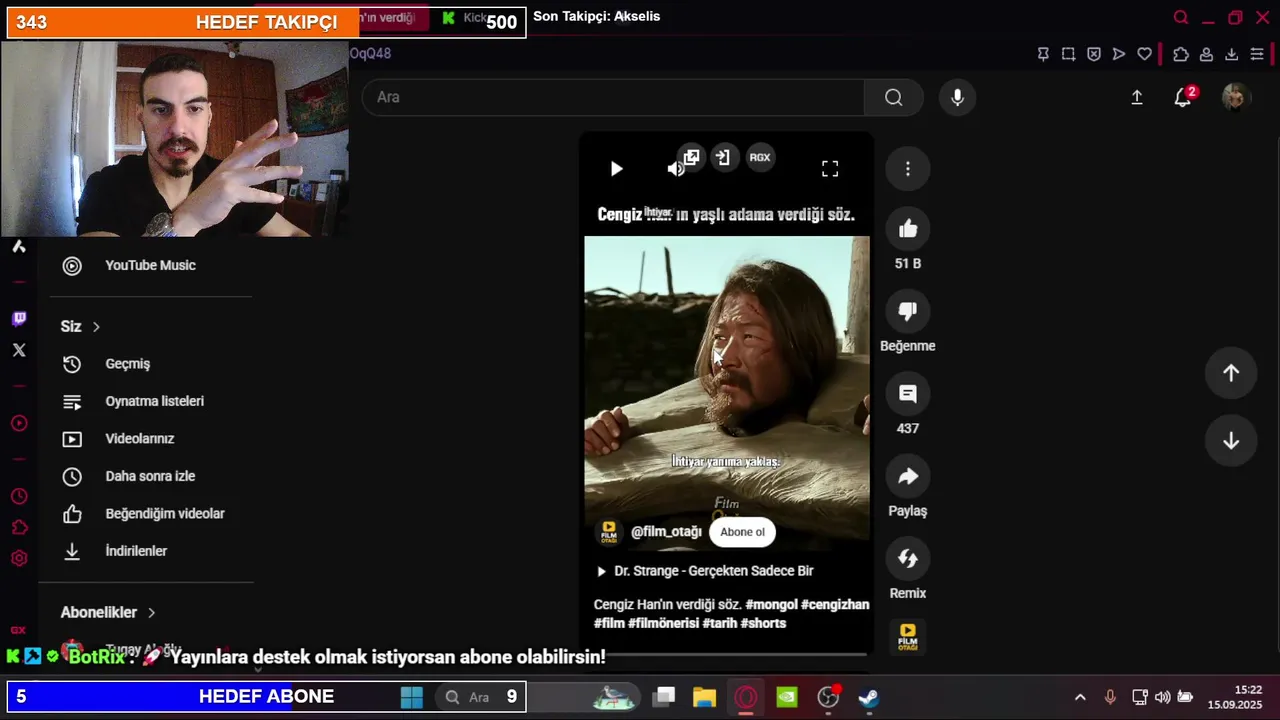Remix this Short
This screenshot has height=720, width=1280.
[908, 559]
